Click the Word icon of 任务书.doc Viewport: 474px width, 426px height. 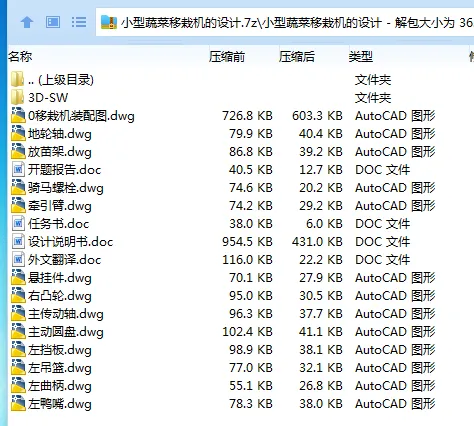pyautogui.click(x=18, y=224)
